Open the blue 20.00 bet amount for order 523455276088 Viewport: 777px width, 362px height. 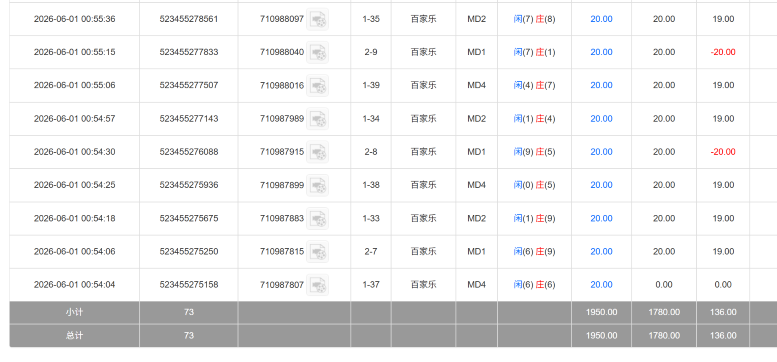[x=601, y=152]
